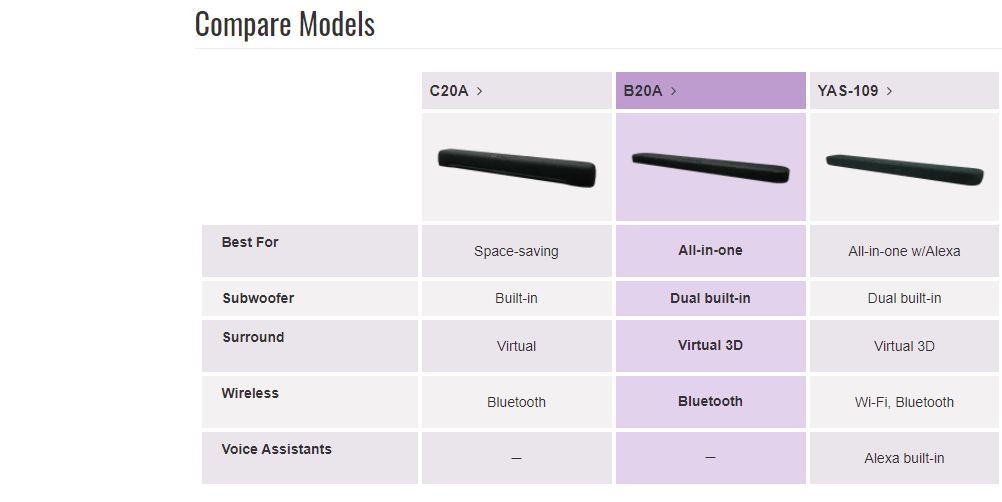Click the Space-saving cell under C20A
The height and width of the screenshot is (502, 1002).
516,251
